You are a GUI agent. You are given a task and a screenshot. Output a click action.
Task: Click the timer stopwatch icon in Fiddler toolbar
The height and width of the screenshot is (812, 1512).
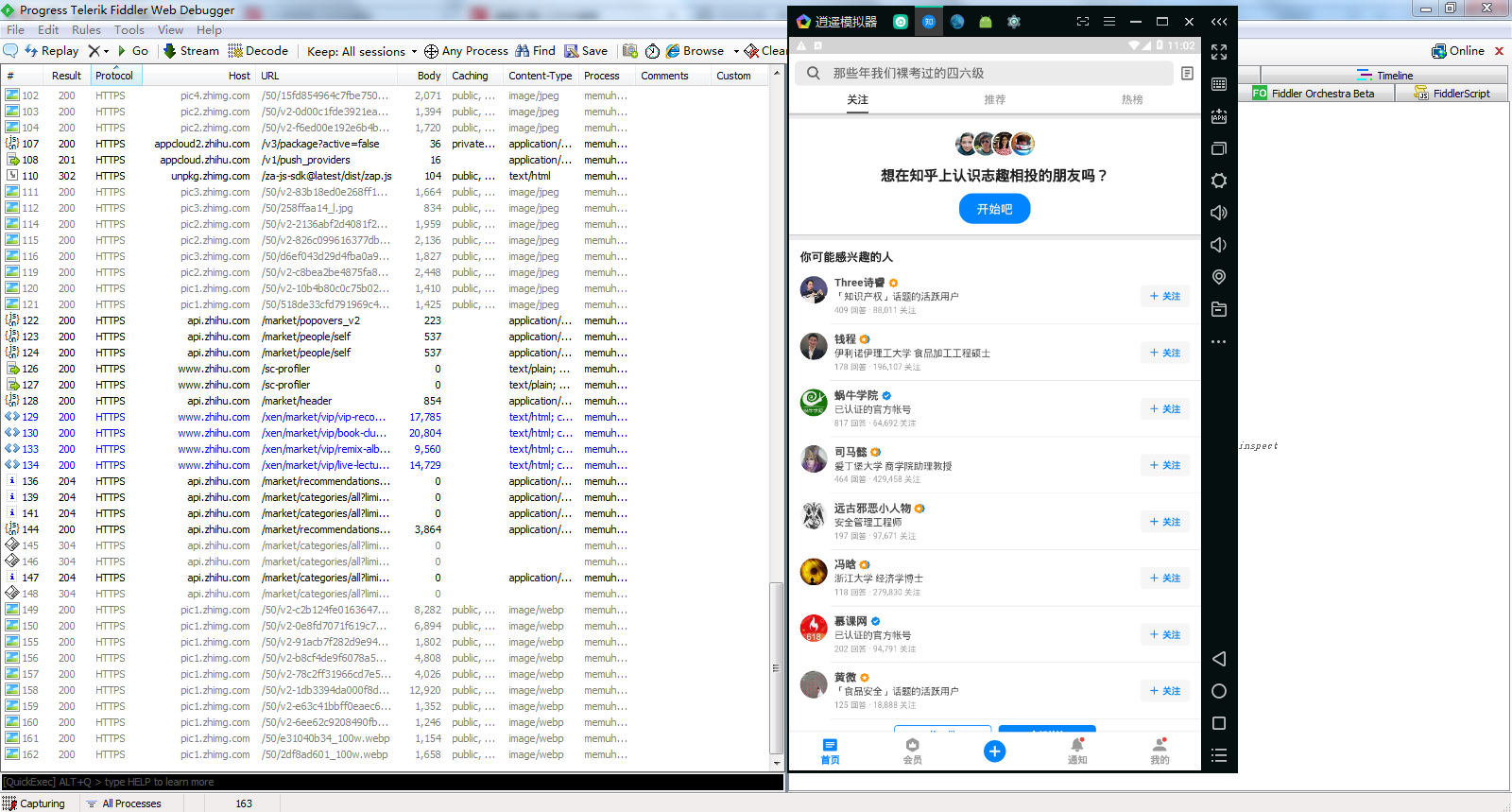(653, 51)
